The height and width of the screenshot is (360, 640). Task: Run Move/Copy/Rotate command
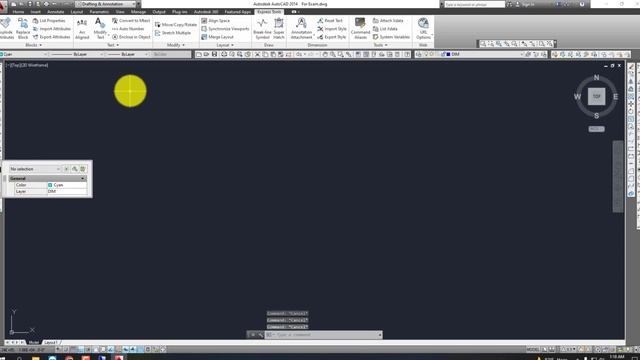tap(176, 24)
